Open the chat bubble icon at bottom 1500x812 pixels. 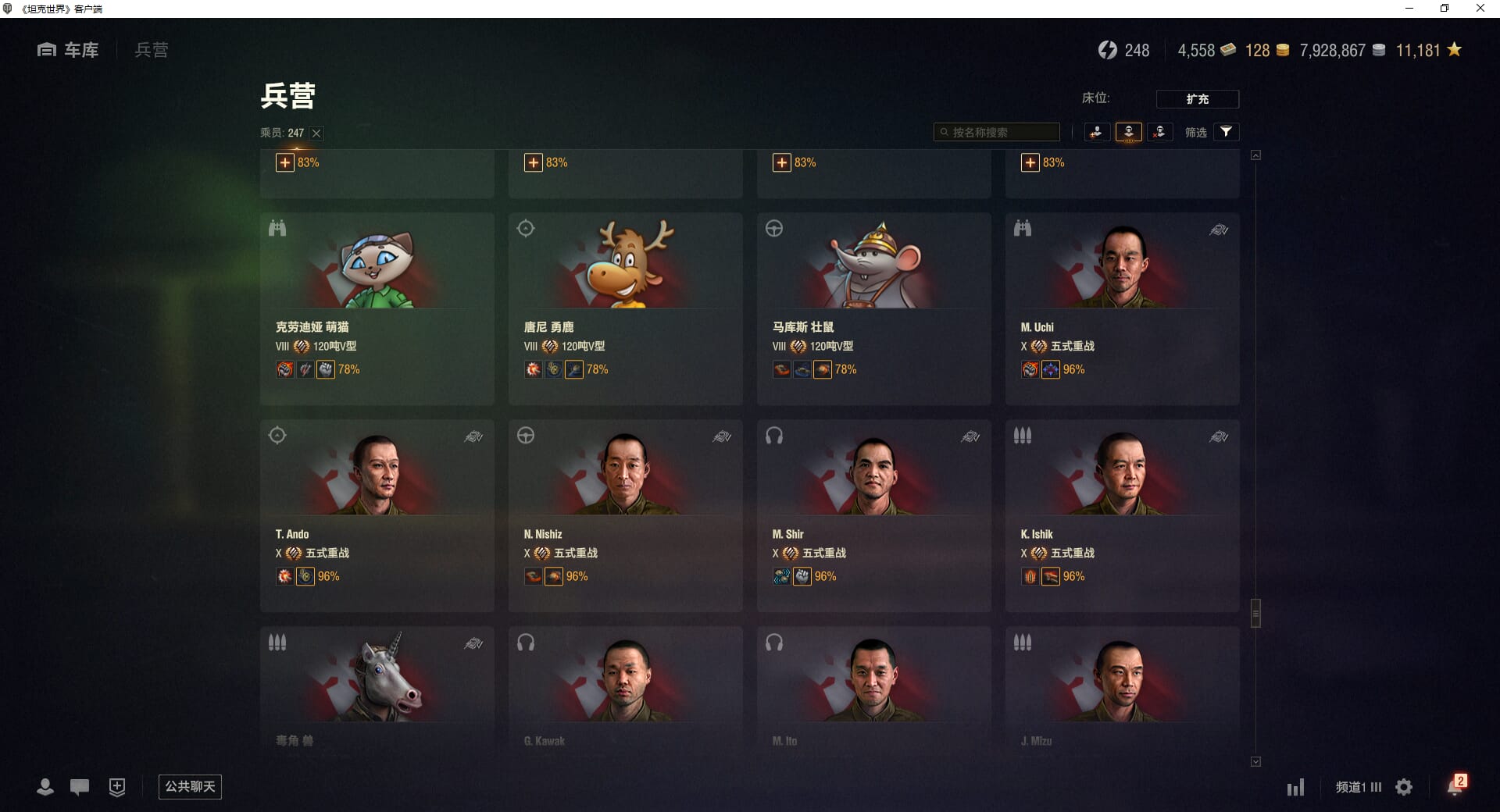coord(80,787)
